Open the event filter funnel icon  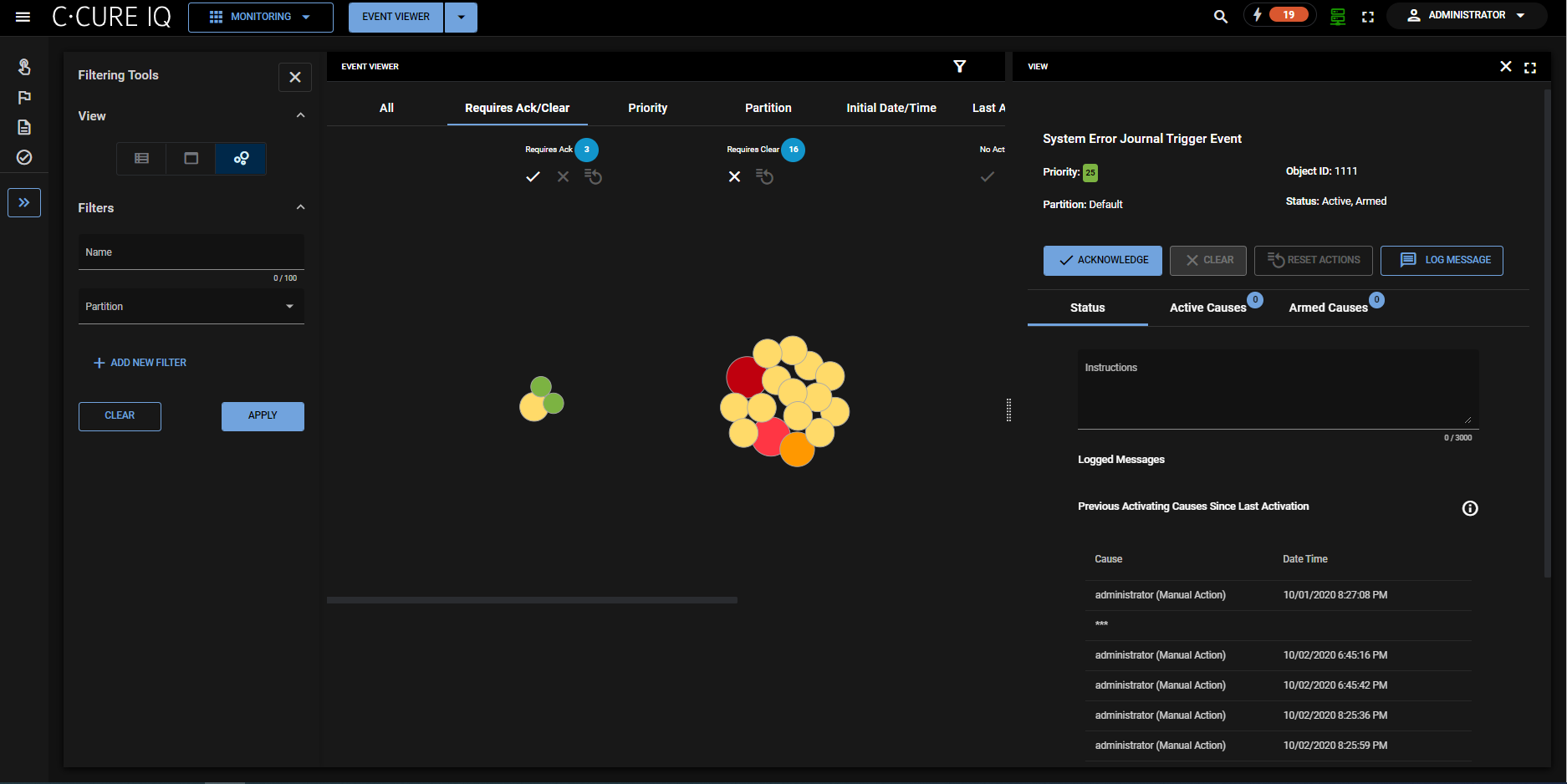point(959,67)
